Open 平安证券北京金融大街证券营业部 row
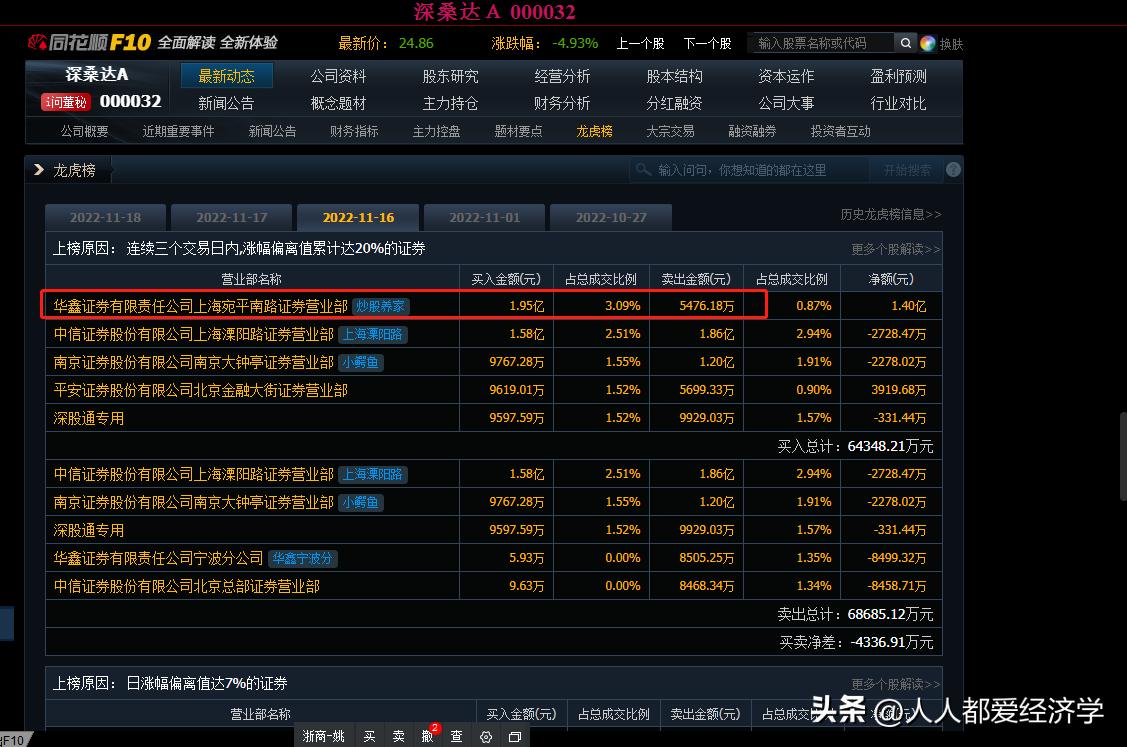The height and width of the screenshot is (747, 1127). [x=494, y=390]
